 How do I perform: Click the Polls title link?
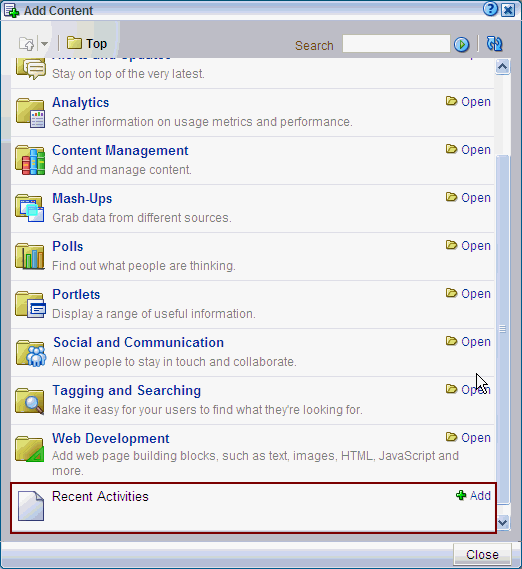click(x=68, y=246)
